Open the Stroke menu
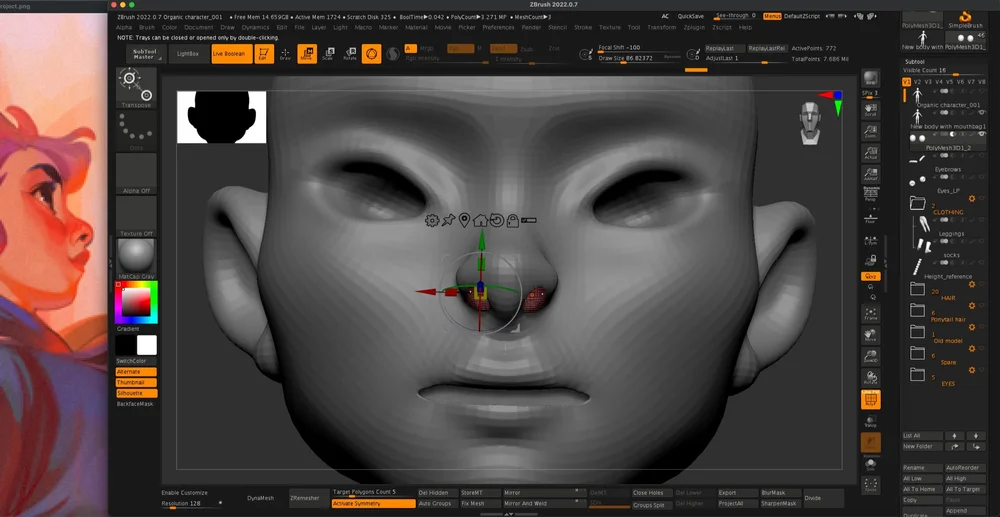Screen dimensions: 1000x517 [x=583, y=27]
